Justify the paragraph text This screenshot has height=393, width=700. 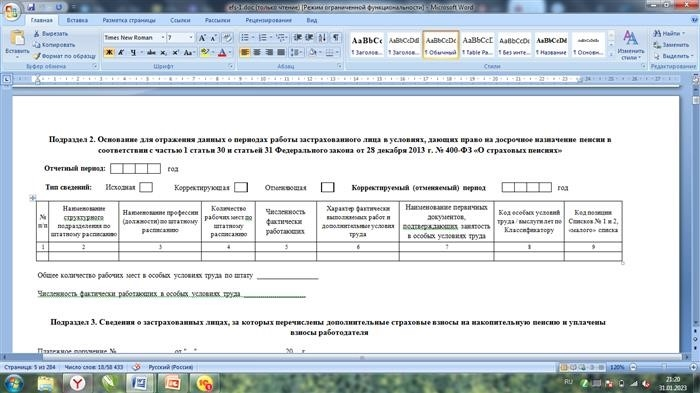281,53
